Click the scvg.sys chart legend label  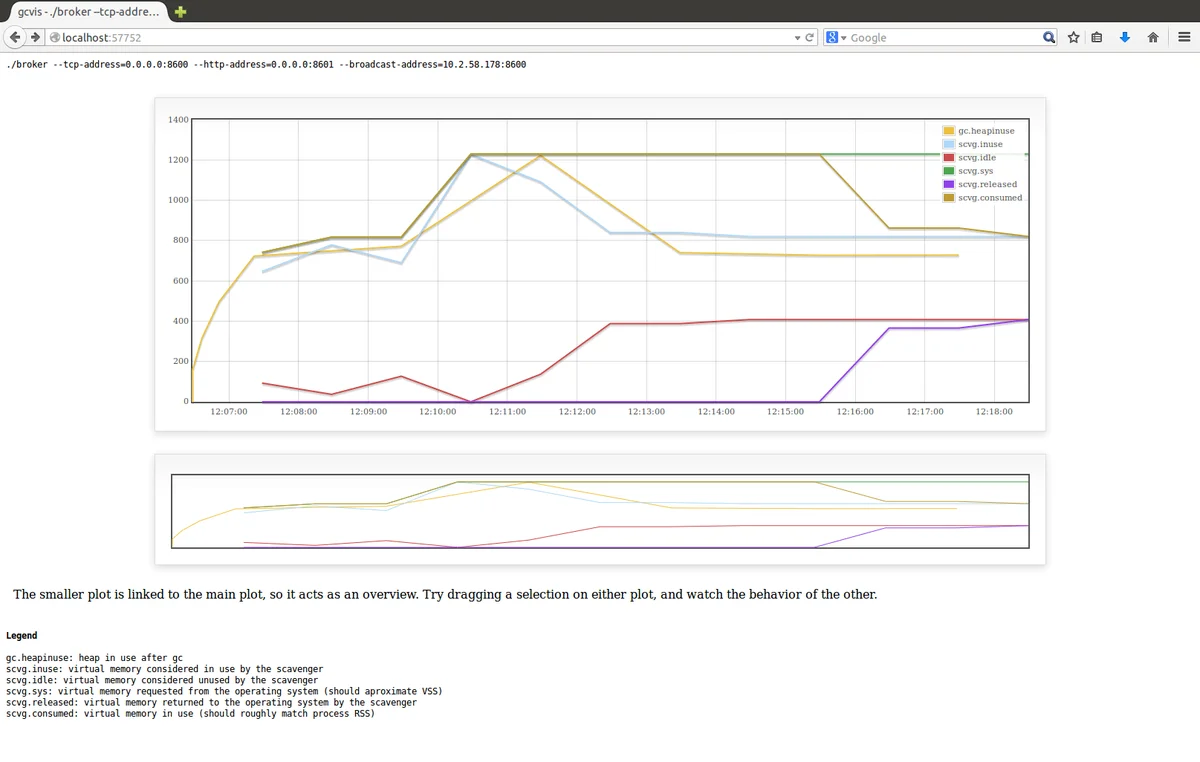point(976,171)
